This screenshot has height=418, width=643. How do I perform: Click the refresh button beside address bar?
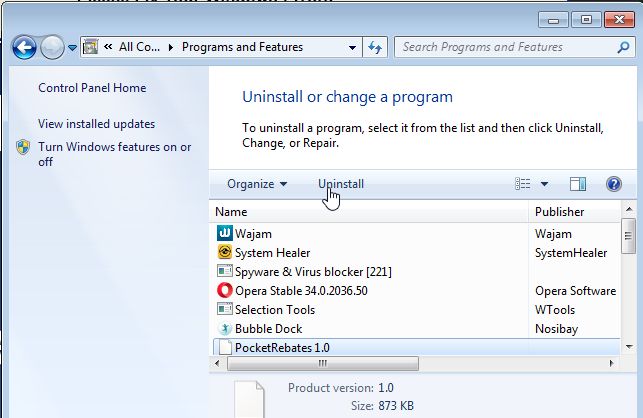click(x=376, y=47)
